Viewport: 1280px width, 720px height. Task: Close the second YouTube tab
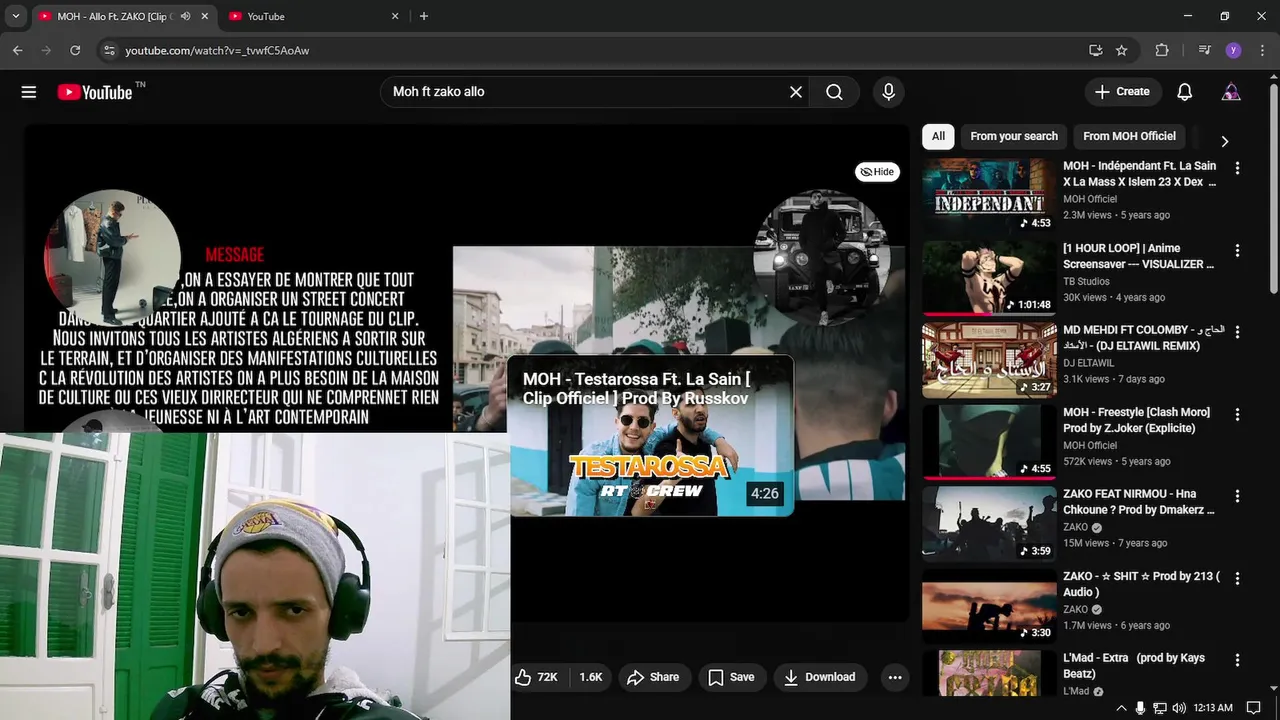pos(395,16)
